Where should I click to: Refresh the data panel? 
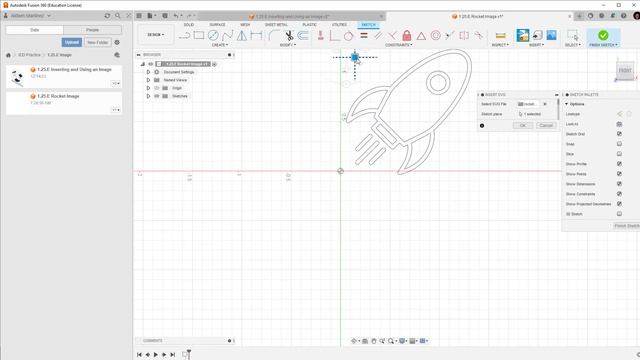coord(107,16)
